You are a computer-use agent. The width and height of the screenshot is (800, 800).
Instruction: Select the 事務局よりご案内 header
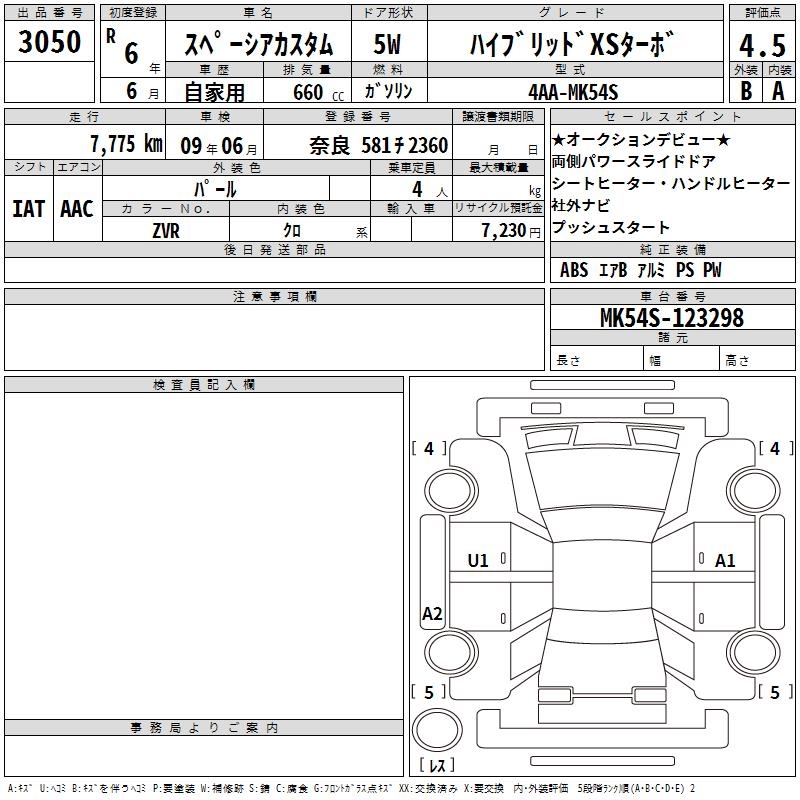[204, 728]
